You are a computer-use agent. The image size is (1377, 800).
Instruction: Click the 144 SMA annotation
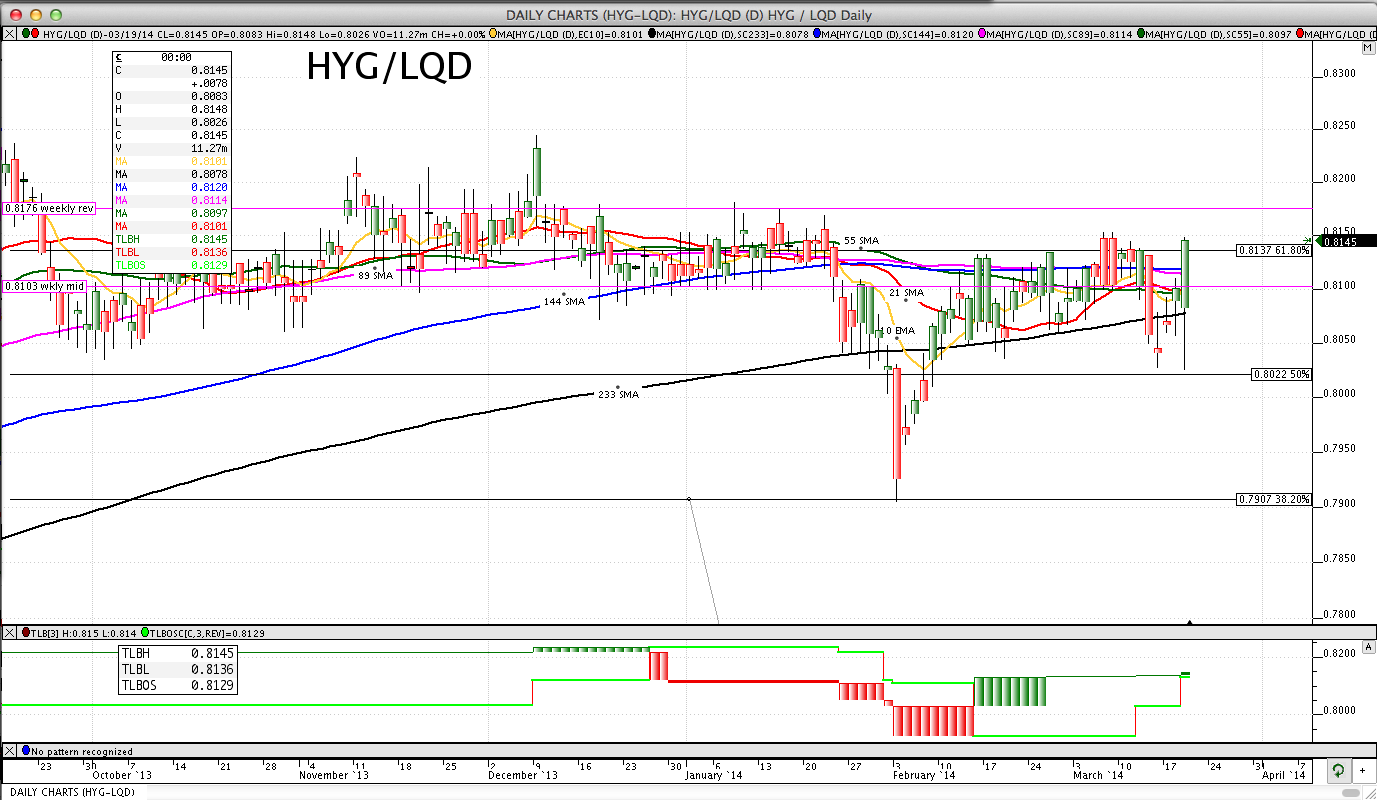point(564,301)
